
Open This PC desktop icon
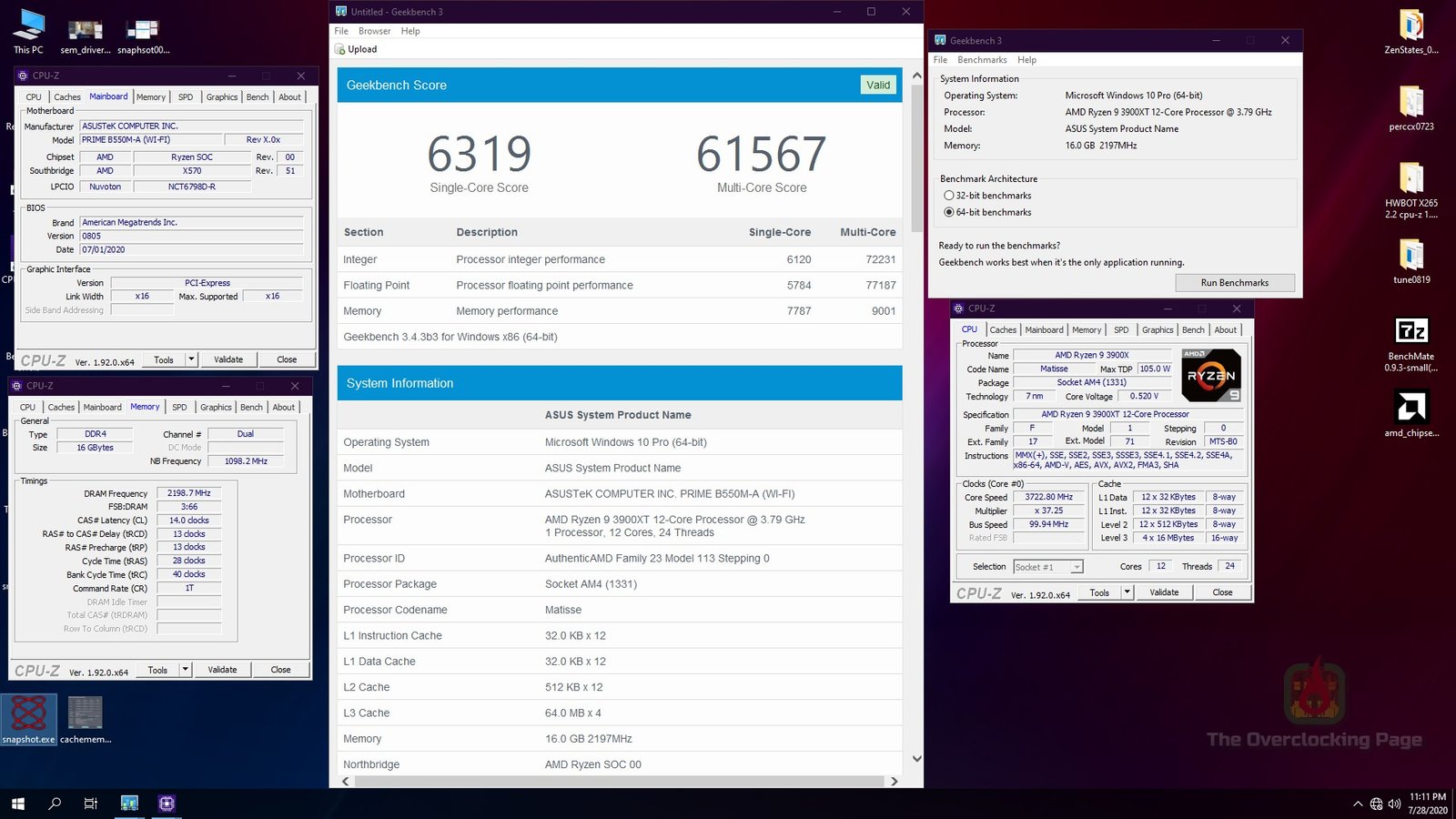point(28,25)
